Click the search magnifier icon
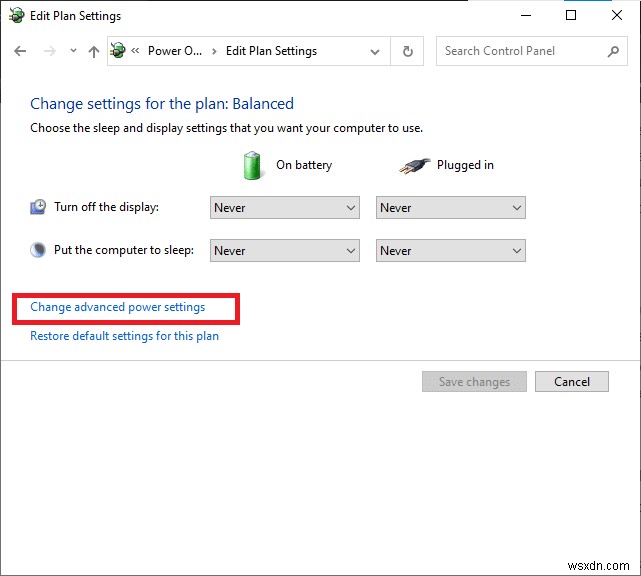This screenshot has width=641, height=576. [613, 51]
